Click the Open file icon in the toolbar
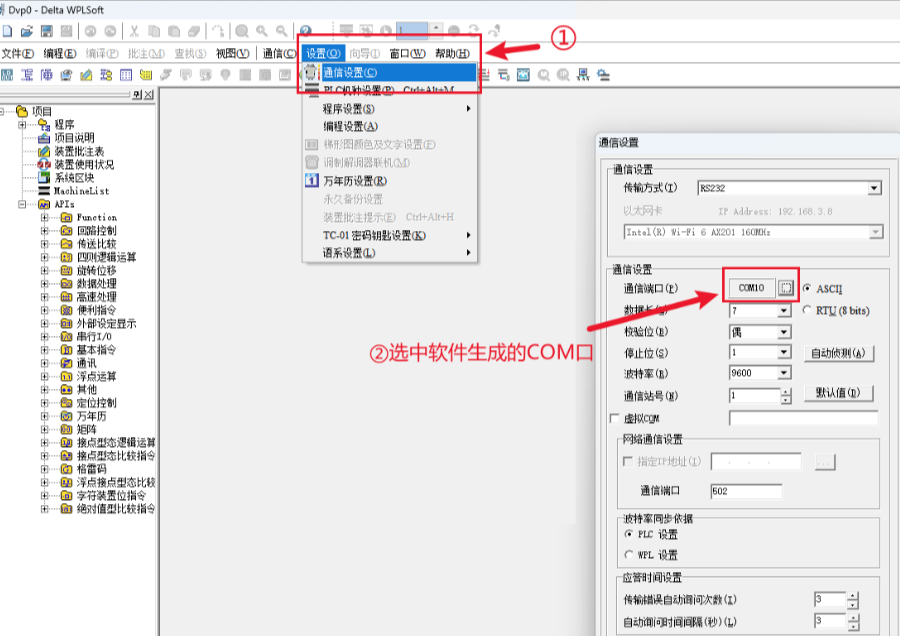The image size is (900, 636). click(28, 31)
